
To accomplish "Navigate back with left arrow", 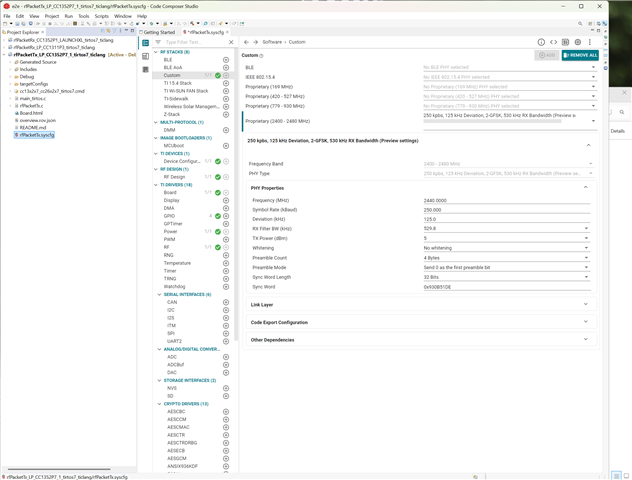I will (246, 42).
